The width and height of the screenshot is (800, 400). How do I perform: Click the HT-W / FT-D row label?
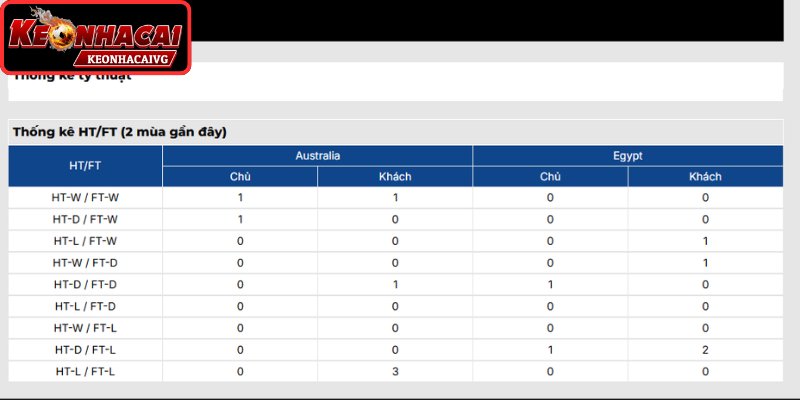(85, 263)
